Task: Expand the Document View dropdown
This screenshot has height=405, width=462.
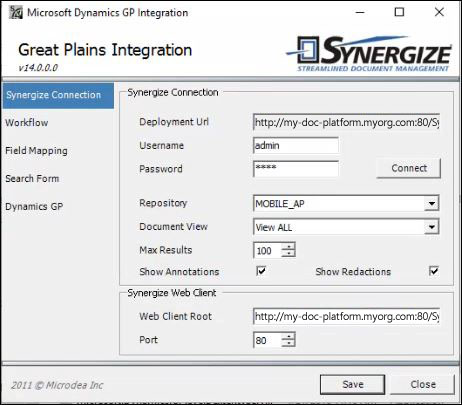Action: [x=432, y=227]
